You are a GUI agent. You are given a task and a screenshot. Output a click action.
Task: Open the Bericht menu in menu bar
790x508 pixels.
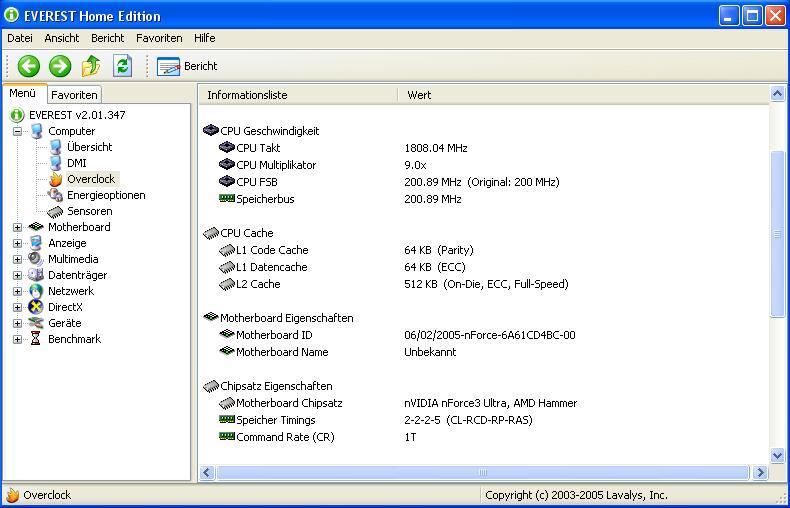click(107, 38)
